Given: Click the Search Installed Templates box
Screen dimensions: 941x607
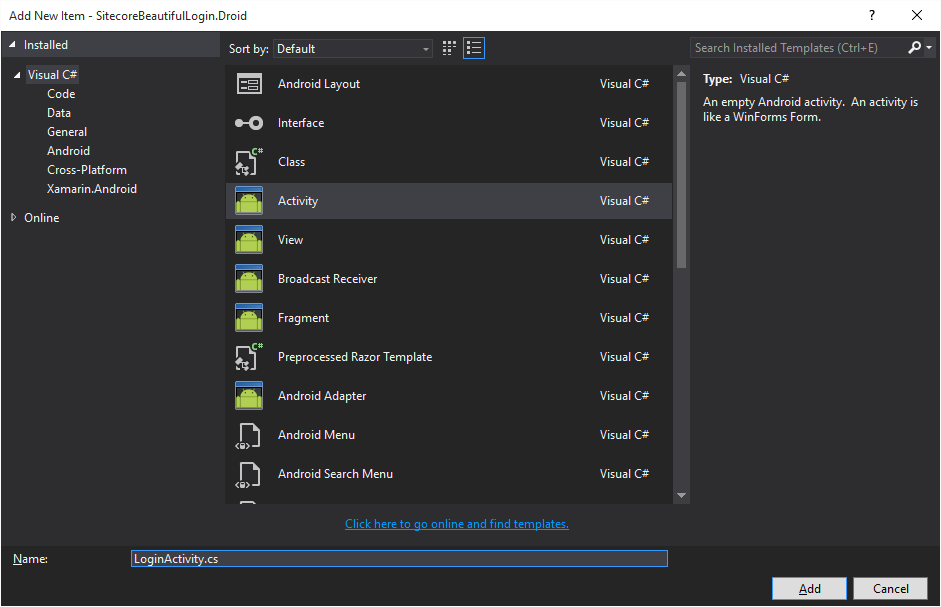Looking at the screenshot, I should point(798,47).
